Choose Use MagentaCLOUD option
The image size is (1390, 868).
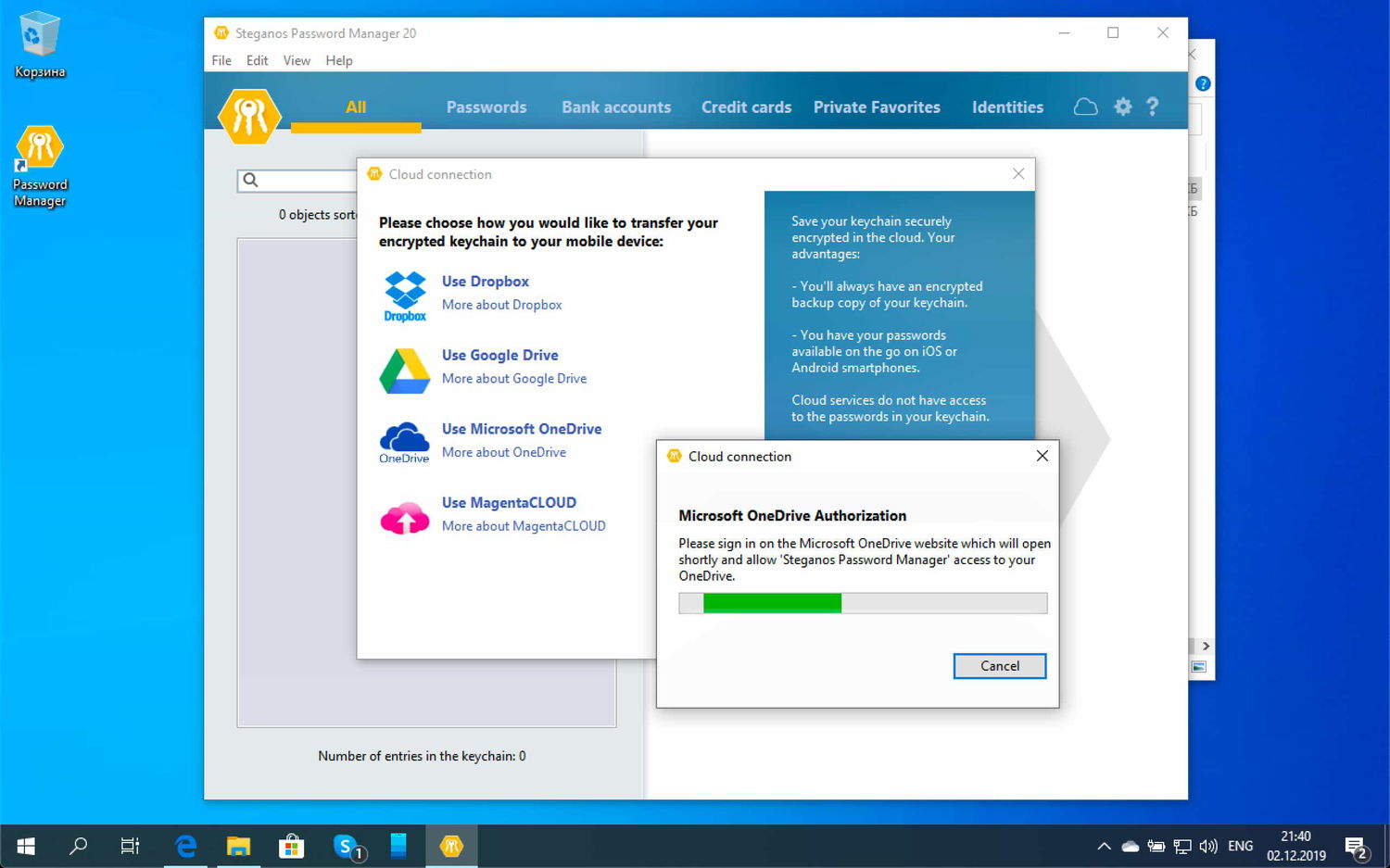coord(509,503)
